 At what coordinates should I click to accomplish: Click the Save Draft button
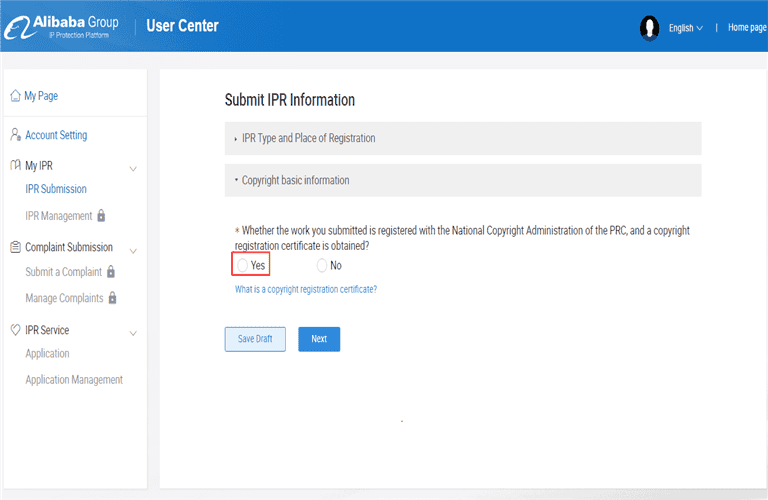(x=255, y=339)
